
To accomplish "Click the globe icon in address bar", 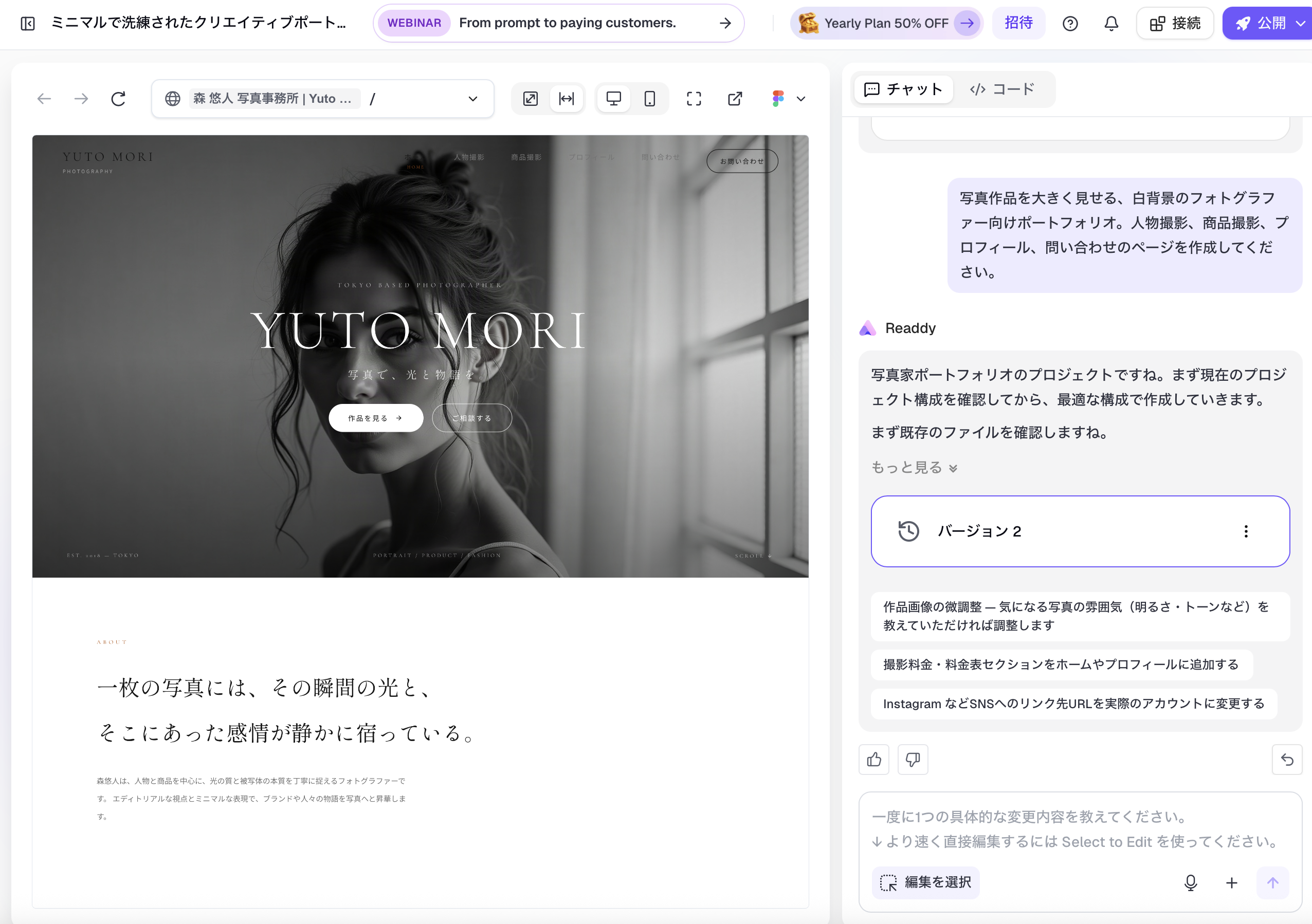I will point(173,99).
